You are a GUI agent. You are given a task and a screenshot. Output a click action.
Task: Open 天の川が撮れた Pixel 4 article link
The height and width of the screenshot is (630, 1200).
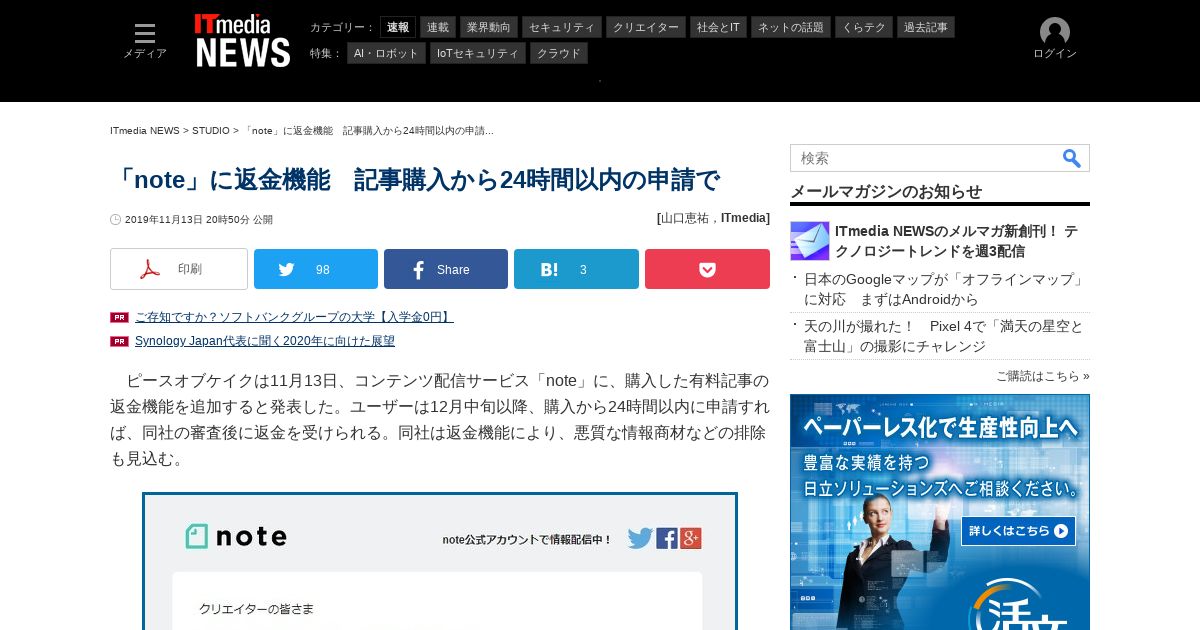click(945, 336)
